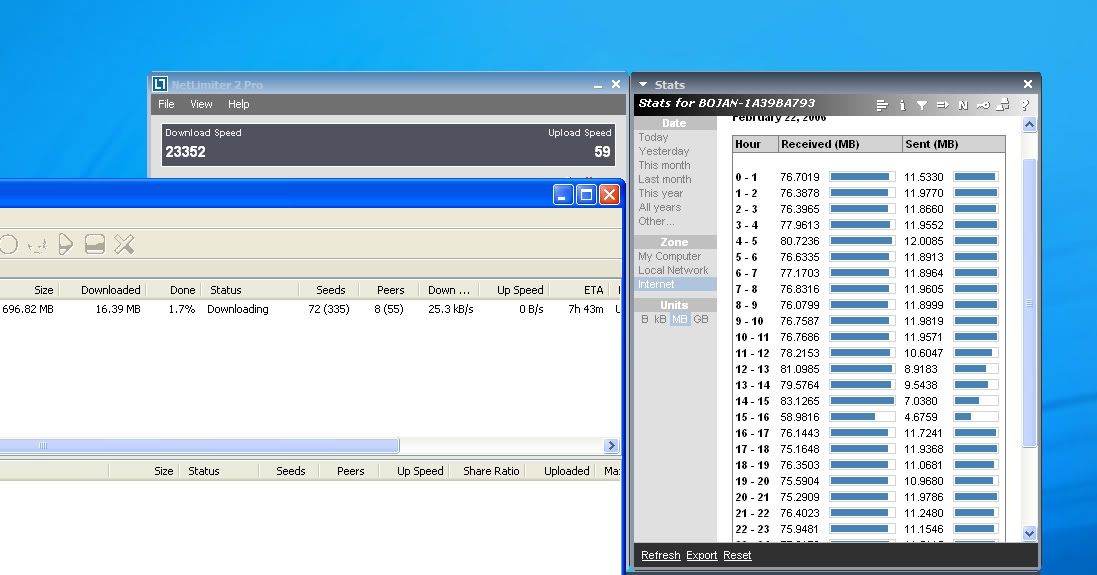Viewport: 1097px width, 575px height.
Task: Click the '72 (335)' seeds cell
Action: pyautogui.click(x=329, y=308)
